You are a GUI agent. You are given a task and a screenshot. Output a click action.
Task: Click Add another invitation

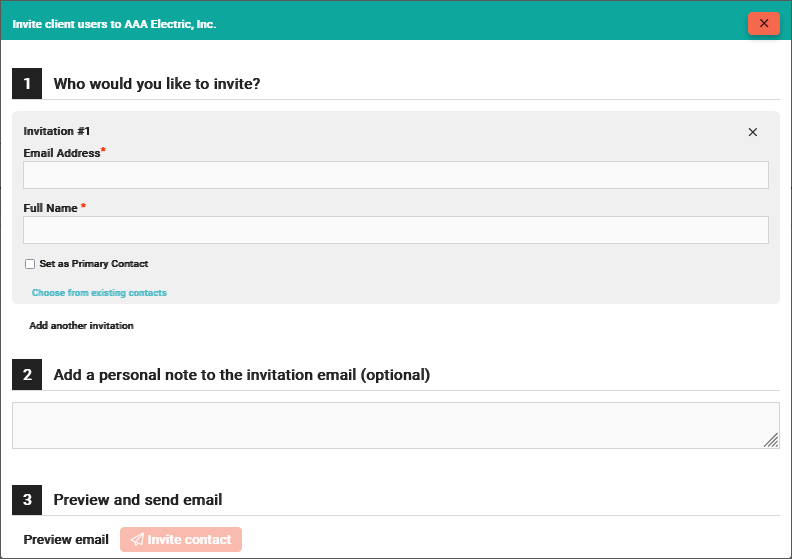click(x=81, y=326)
